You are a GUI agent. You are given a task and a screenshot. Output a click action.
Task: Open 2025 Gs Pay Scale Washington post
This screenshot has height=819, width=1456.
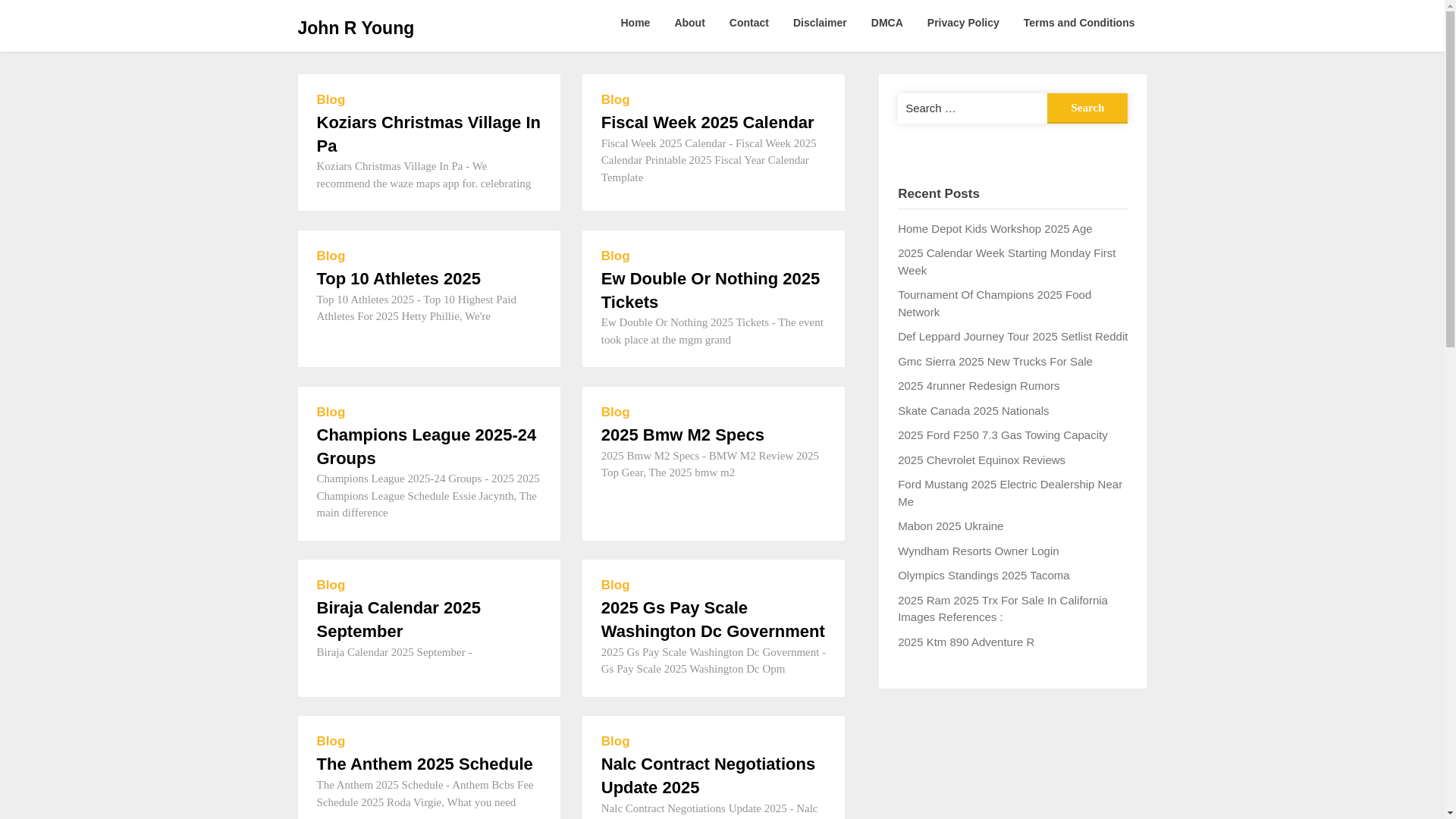(x=712, y=619)
